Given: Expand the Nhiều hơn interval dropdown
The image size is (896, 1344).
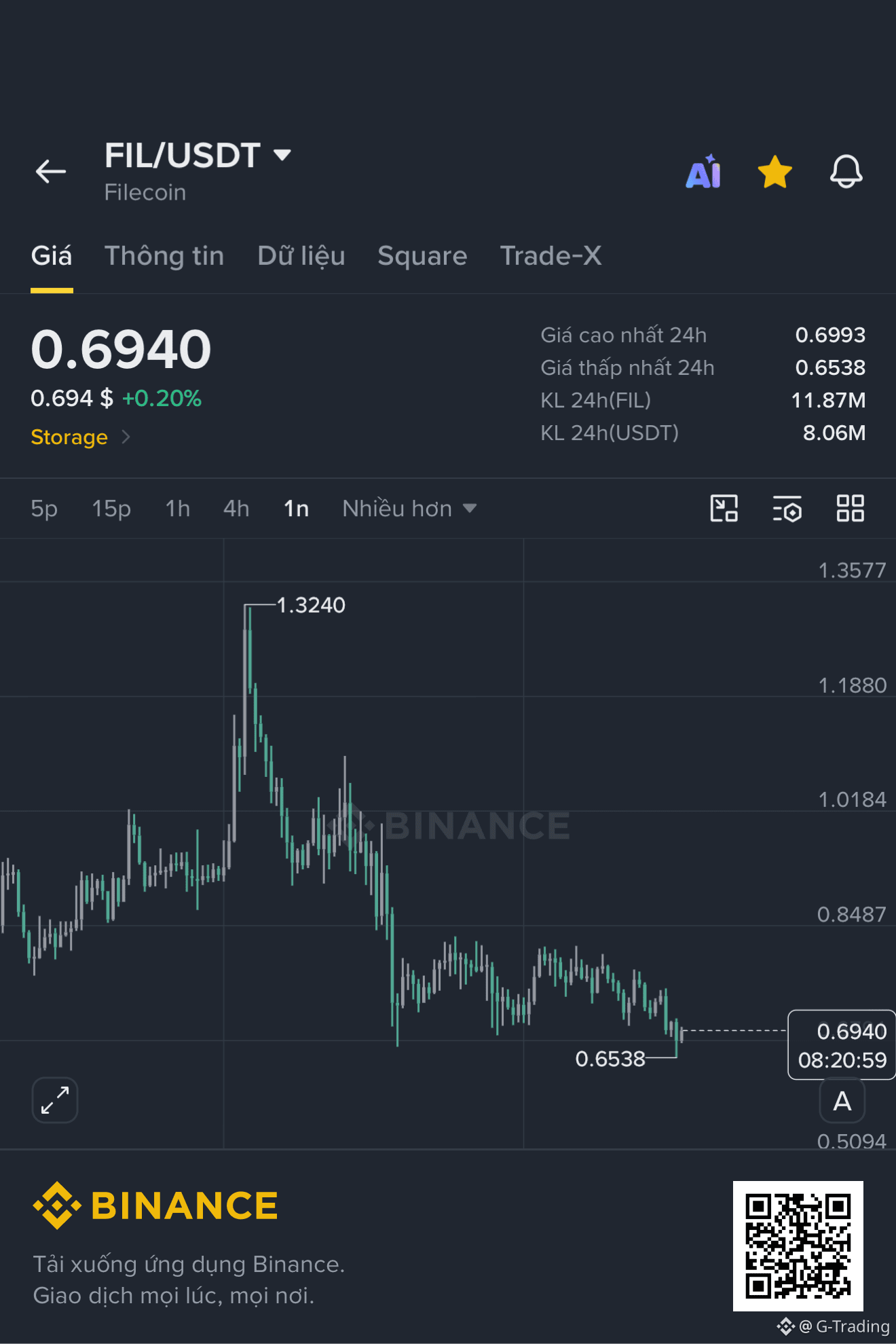Looking at the screenshot, I should pyautogui.click(x=409, y=509).
